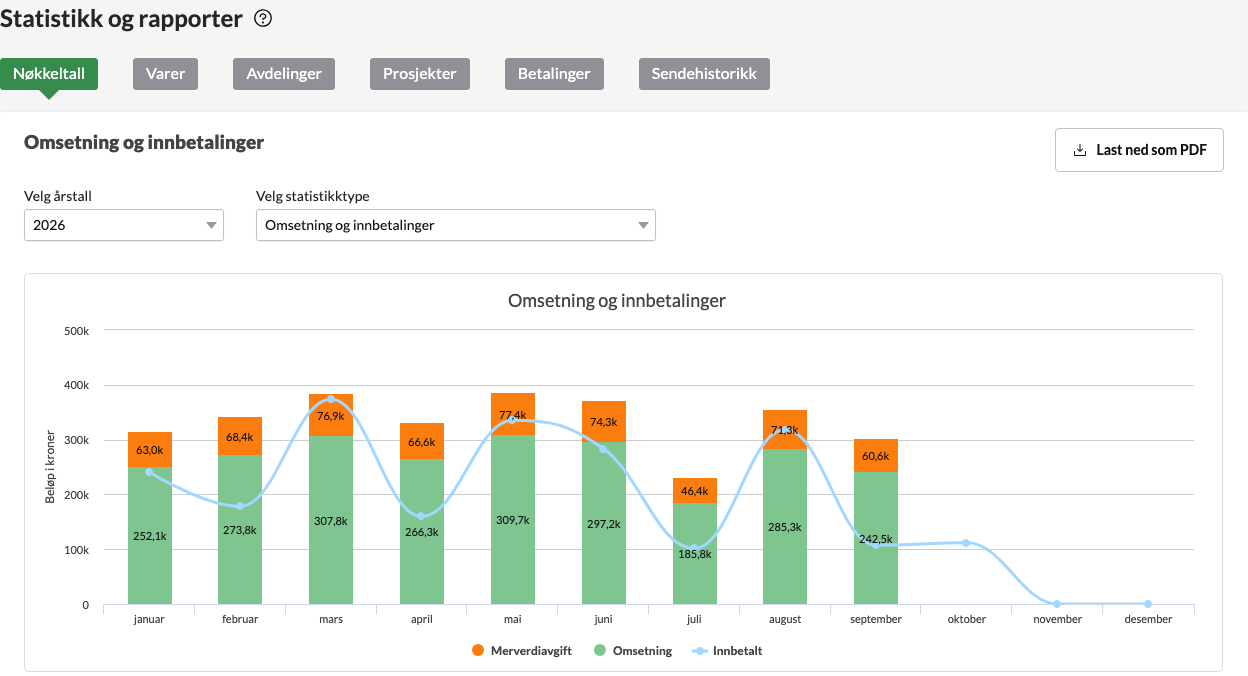Click the oktober x-axis label

point(967,619)
